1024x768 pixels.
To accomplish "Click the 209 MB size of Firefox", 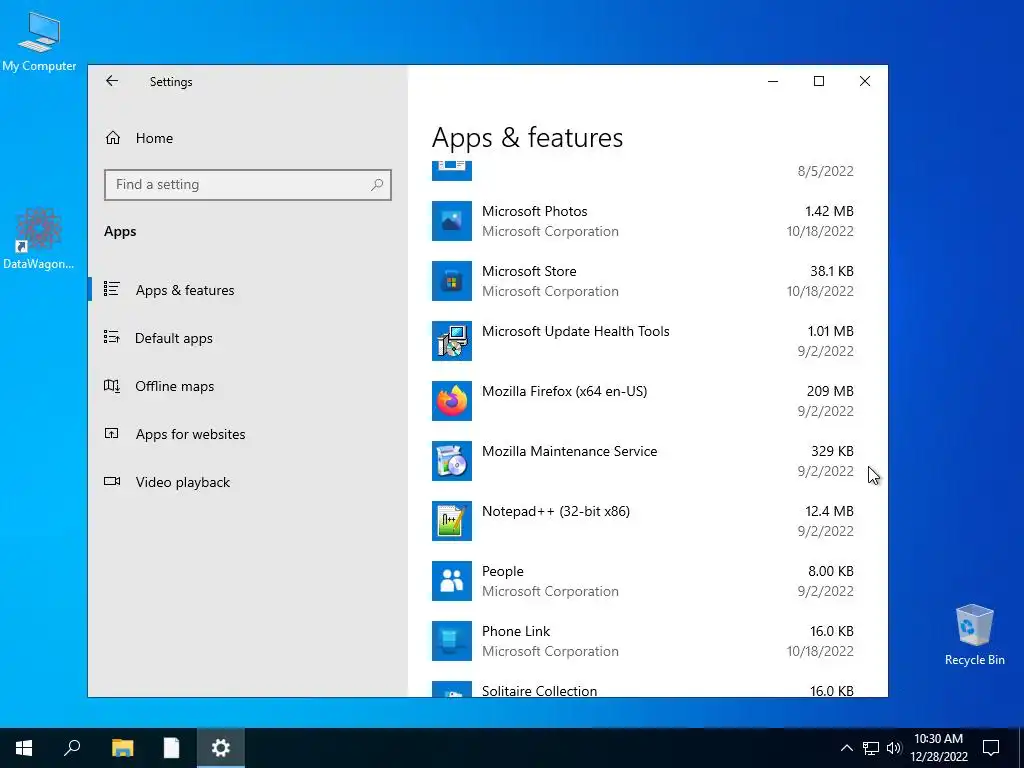I will 830,391.
